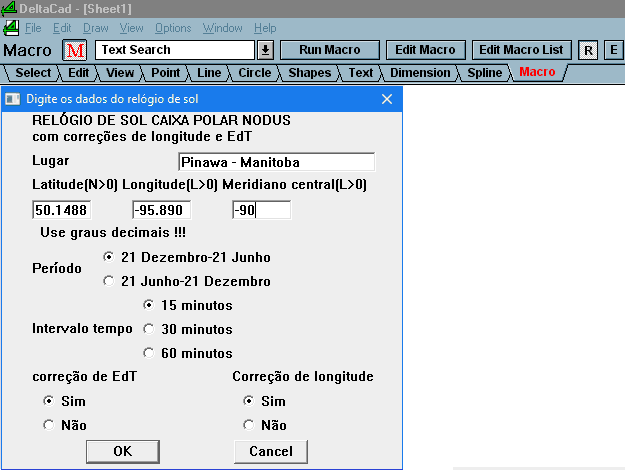Viewport: 625px width, 470px height.
Task: Click the E button in macro toolbar
Action: 612,50
